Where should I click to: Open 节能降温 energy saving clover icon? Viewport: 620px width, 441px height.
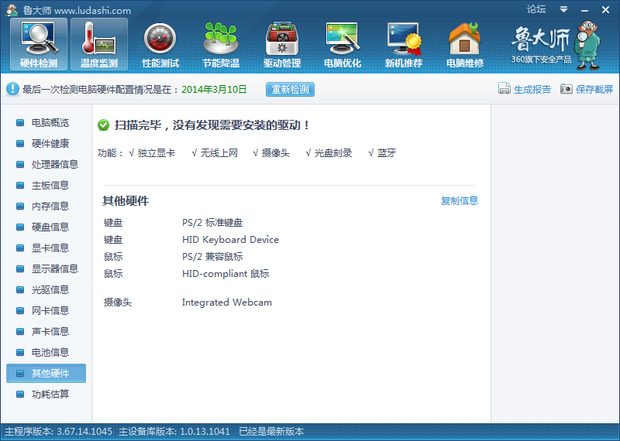pyautogui.click(x=221, y=44)
